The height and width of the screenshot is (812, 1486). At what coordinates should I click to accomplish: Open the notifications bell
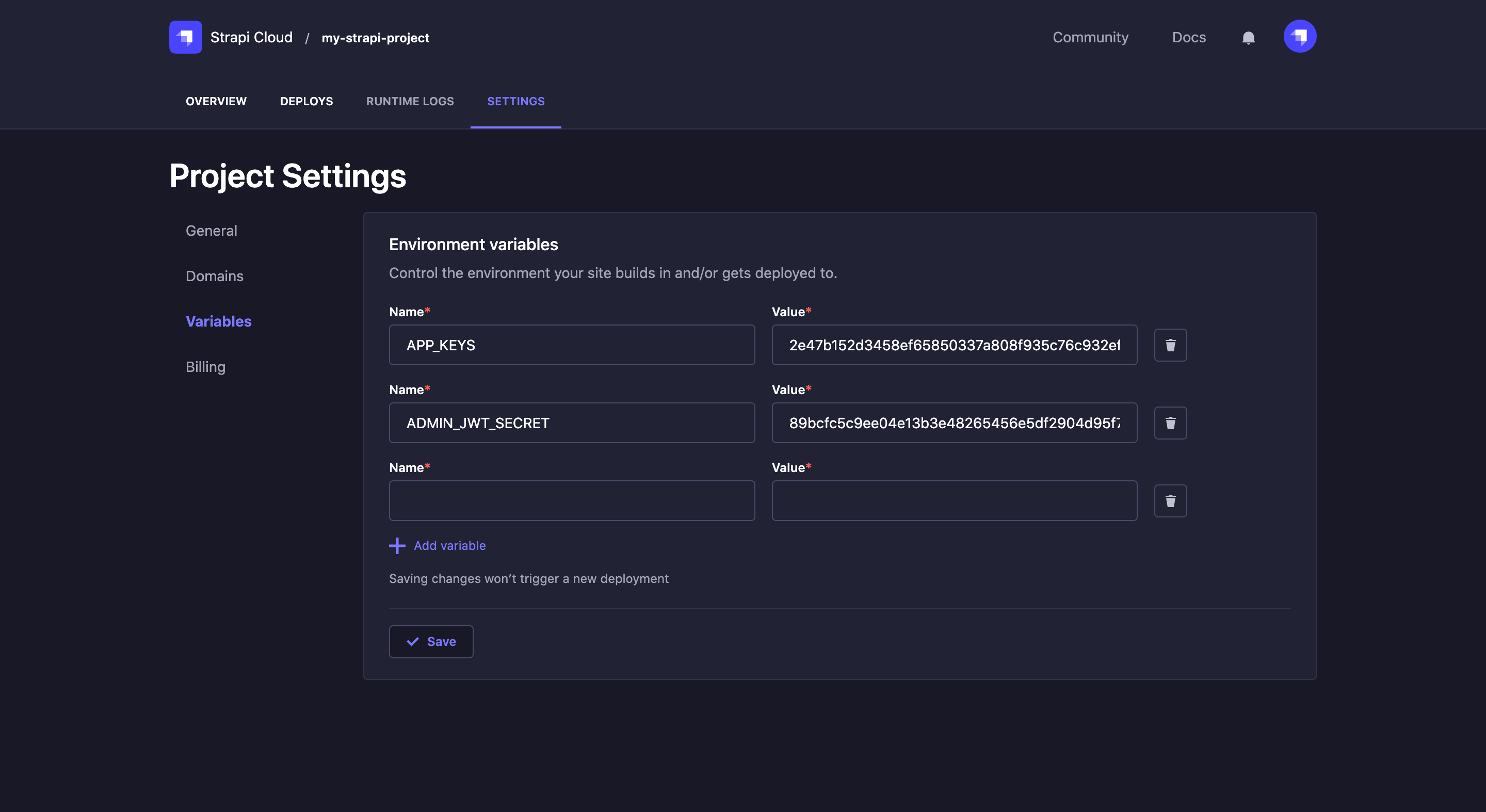(x=1248, y=38)
